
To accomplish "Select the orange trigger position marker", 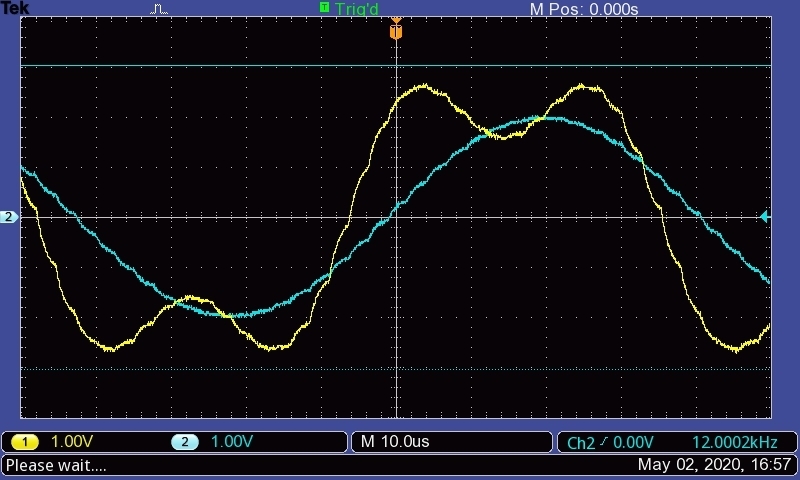I will 396,30.
